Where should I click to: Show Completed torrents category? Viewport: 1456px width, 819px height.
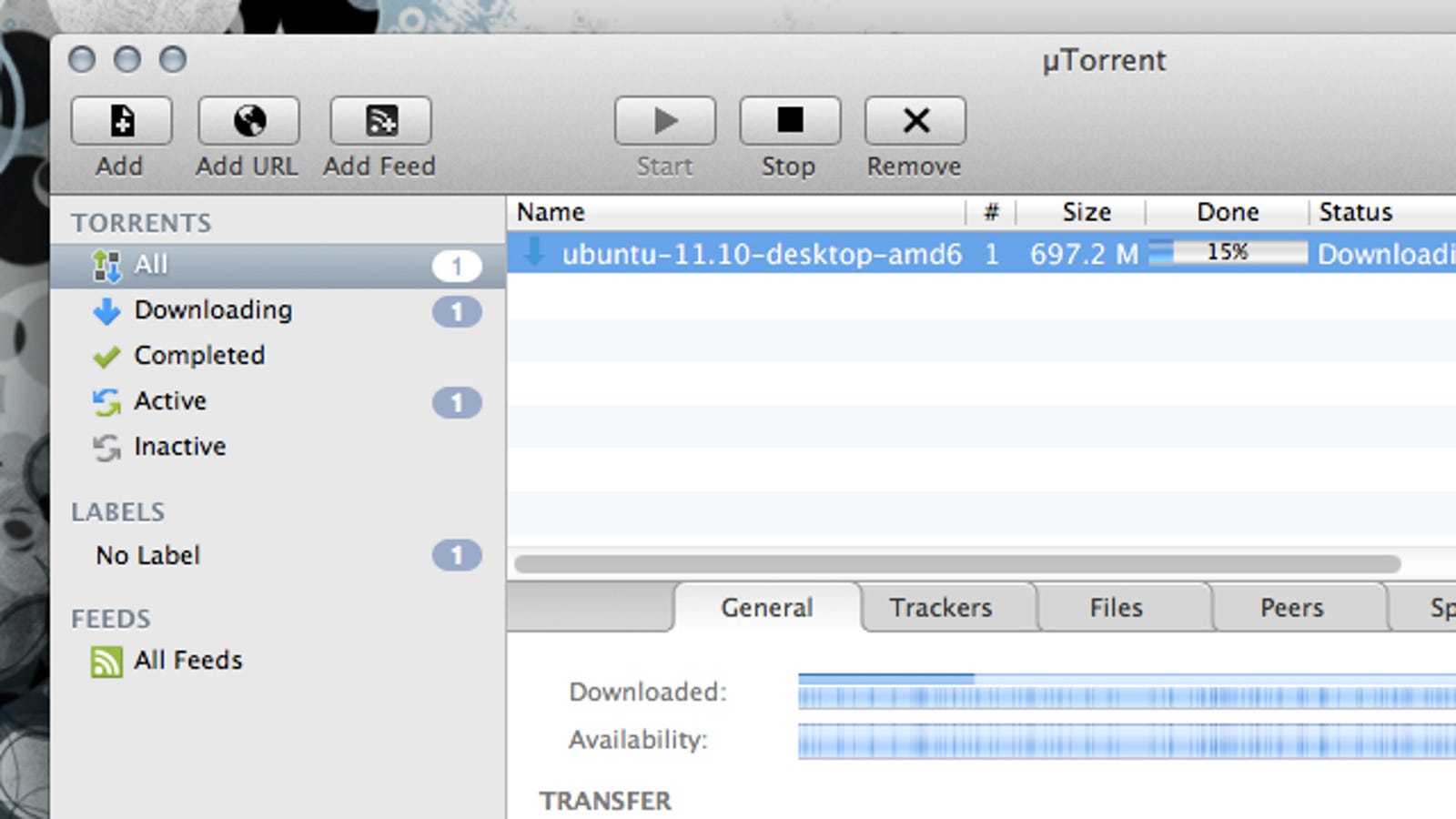tap(278, 356)
